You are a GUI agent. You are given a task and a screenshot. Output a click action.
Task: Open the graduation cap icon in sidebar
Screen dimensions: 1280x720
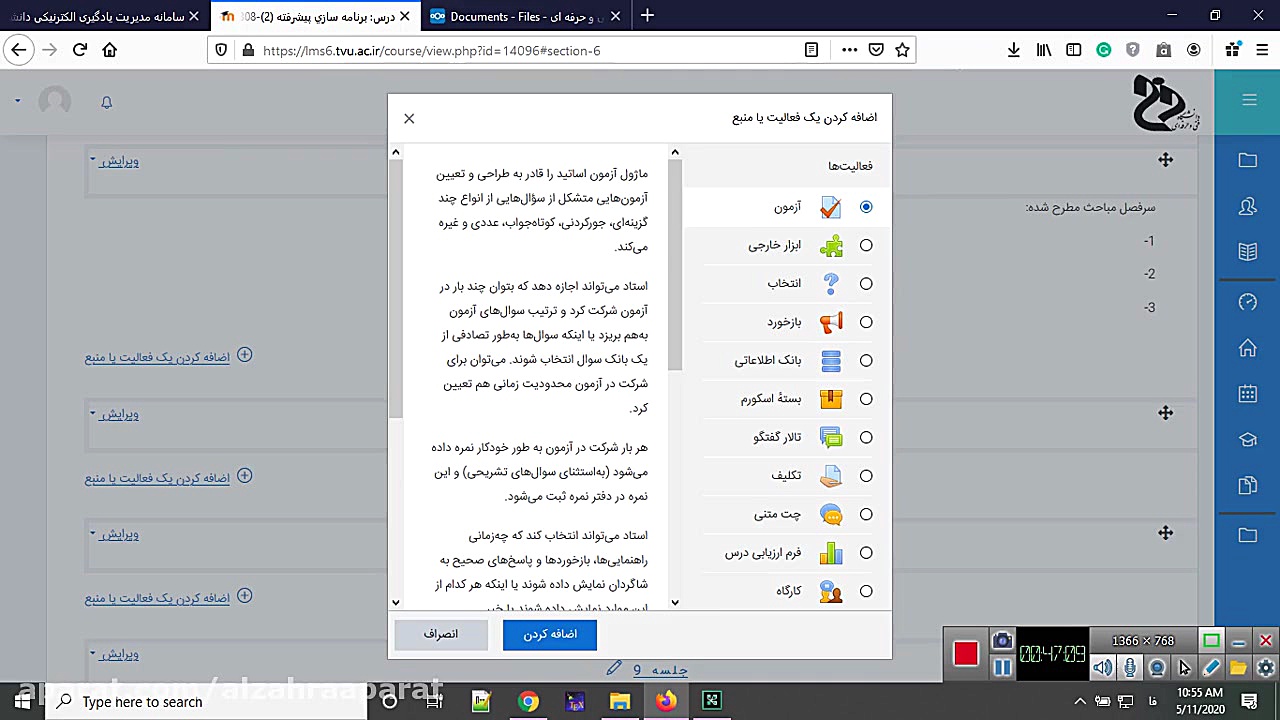[1247, 439]
